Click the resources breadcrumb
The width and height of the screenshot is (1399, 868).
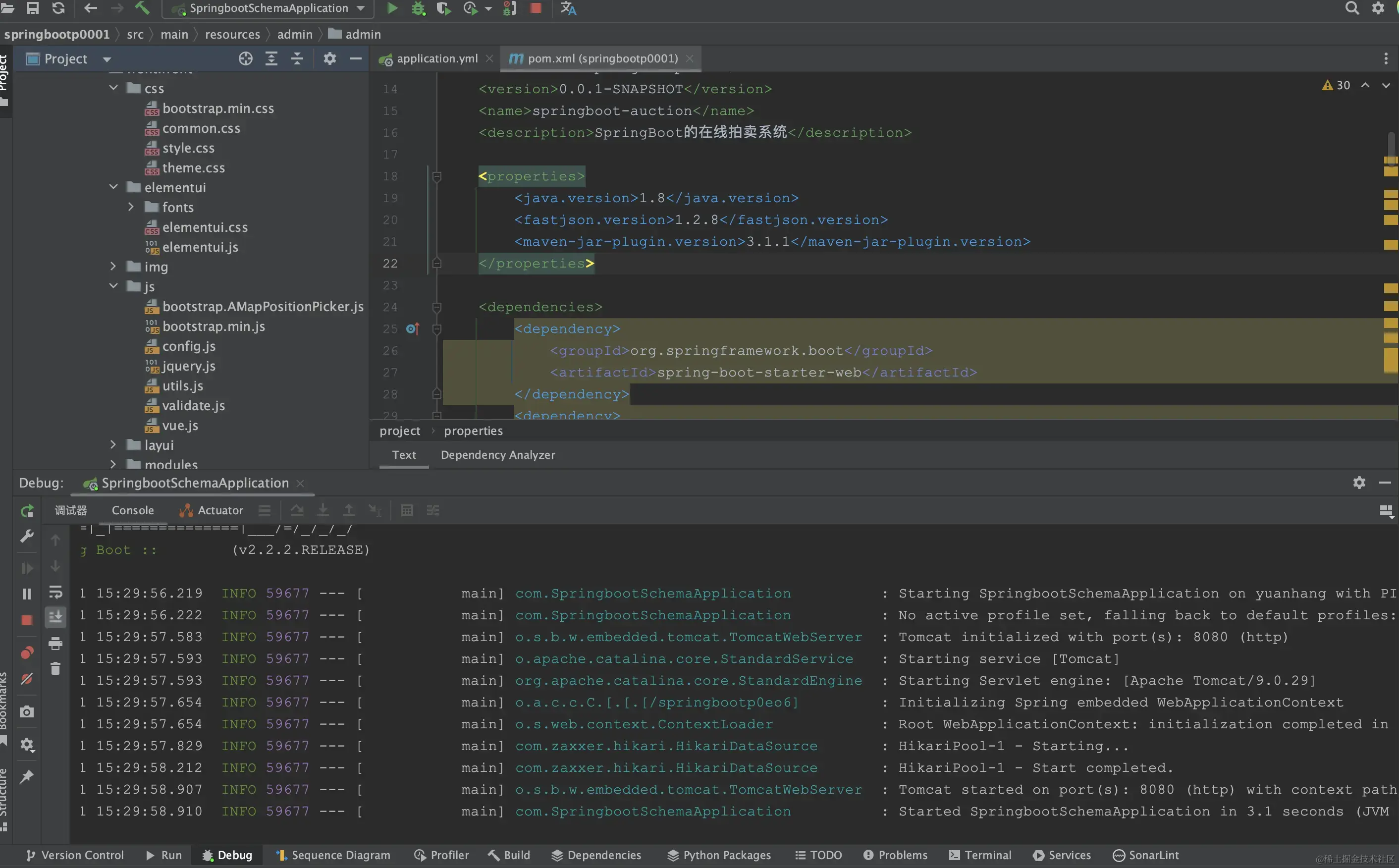[232, 35]
